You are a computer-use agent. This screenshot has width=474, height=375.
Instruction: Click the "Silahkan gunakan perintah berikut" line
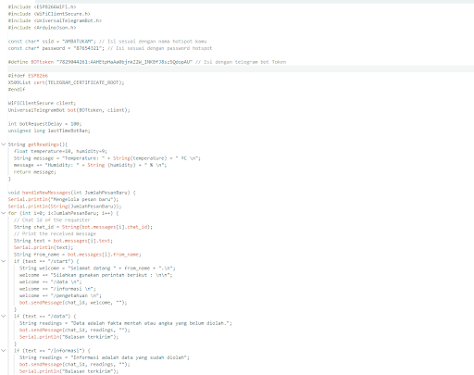[x=96, y=275]
